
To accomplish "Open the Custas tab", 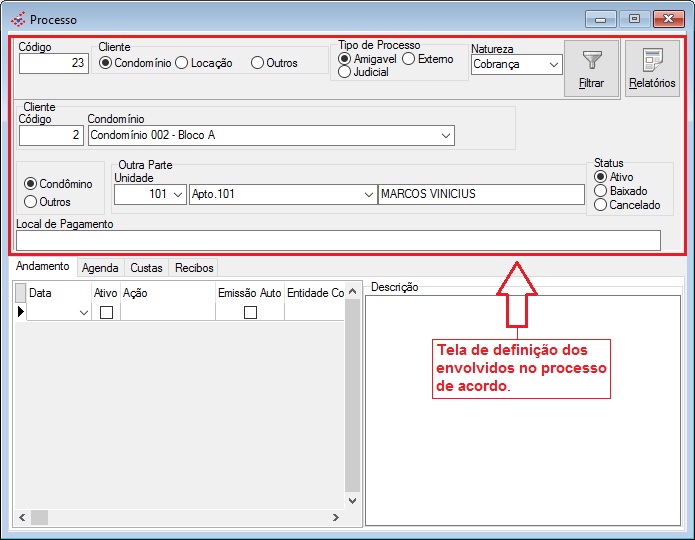I will coord(146,268).
